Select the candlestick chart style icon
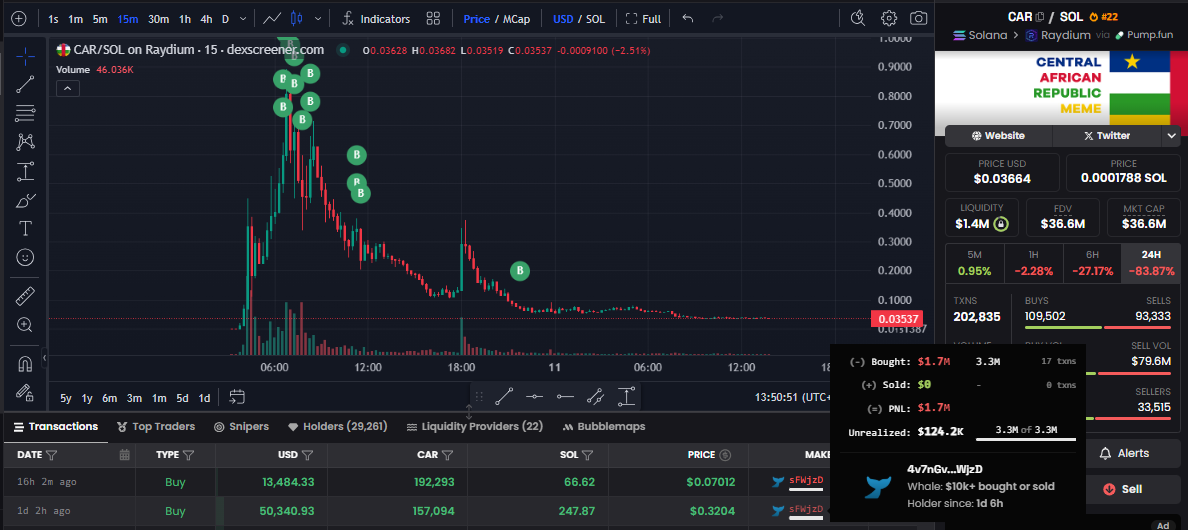The height and width of the screenshot is (530, 1188). pos(297,19)
